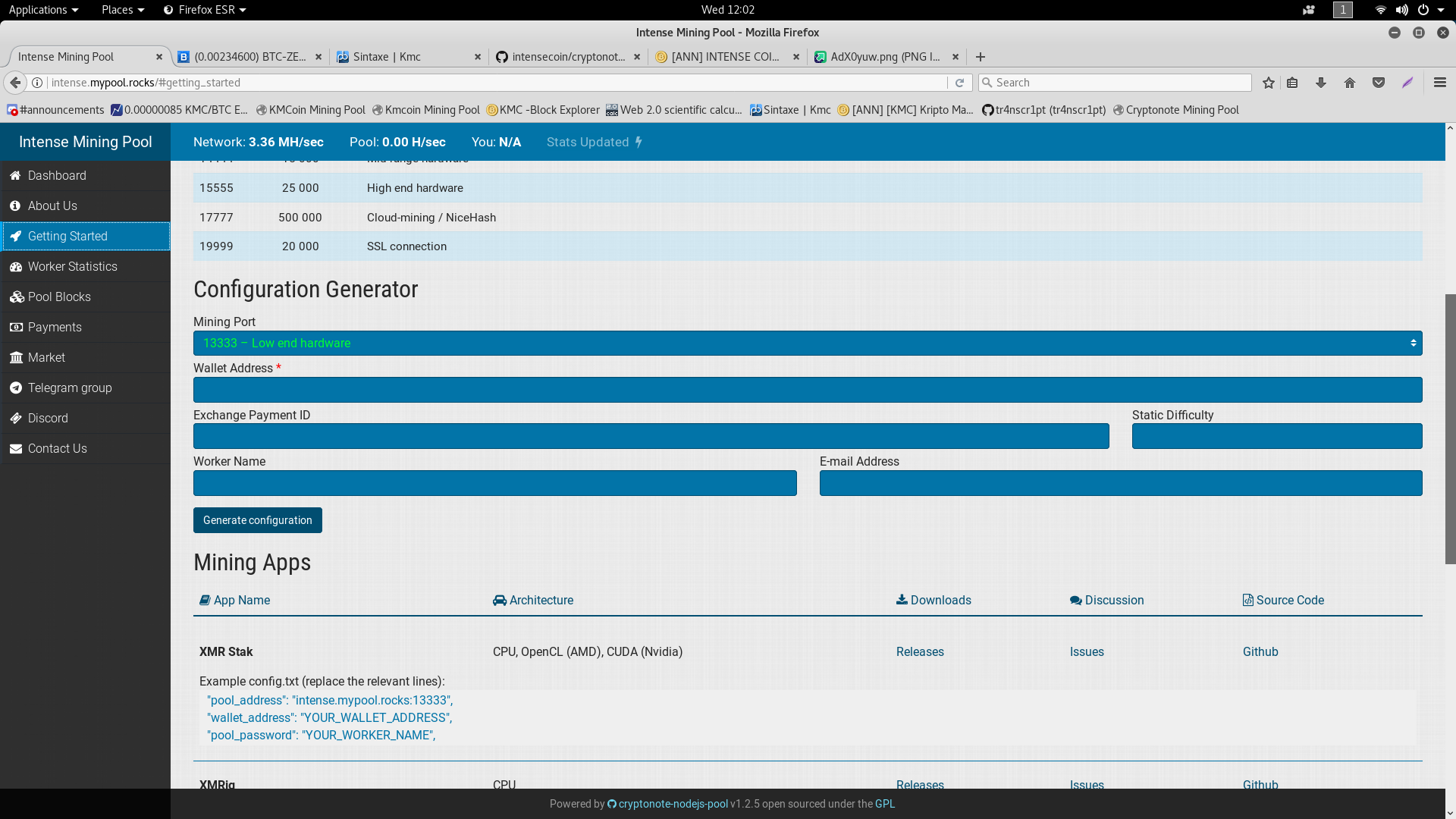Show bookmarks list icon in toolbar

tap(1293, 83)
